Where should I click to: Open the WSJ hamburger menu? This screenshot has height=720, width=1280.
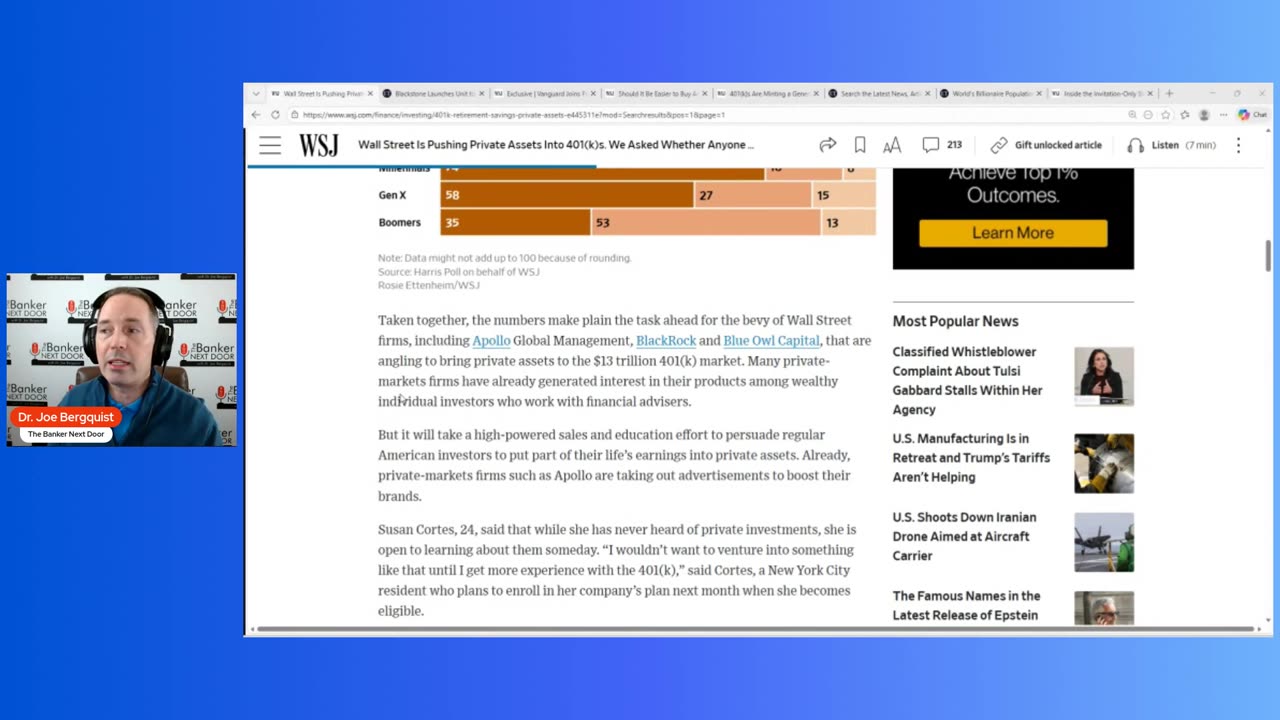coord(270,145)
